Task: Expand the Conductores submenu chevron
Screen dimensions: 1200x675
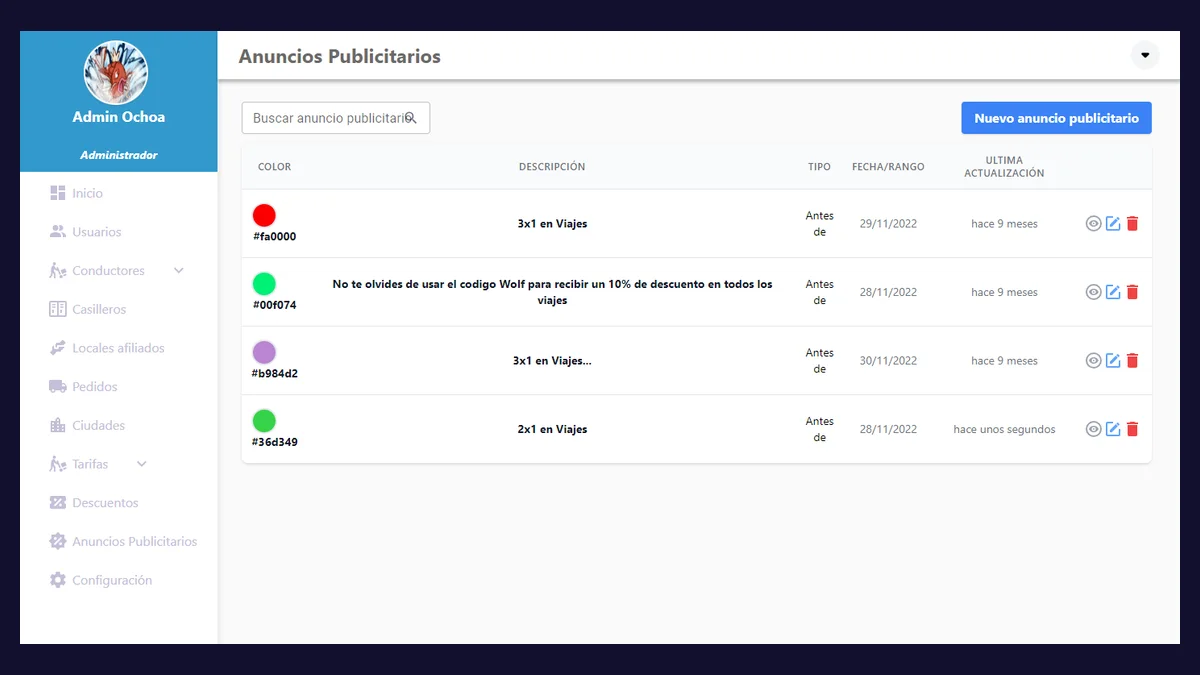Action: tap(179, 271)
